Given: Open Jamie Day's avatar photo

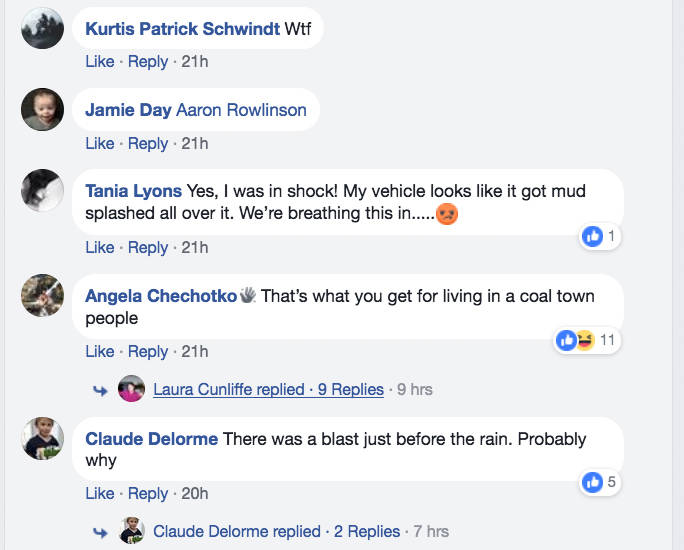Looking at the screenshot, I should click(x=42, y=109).
